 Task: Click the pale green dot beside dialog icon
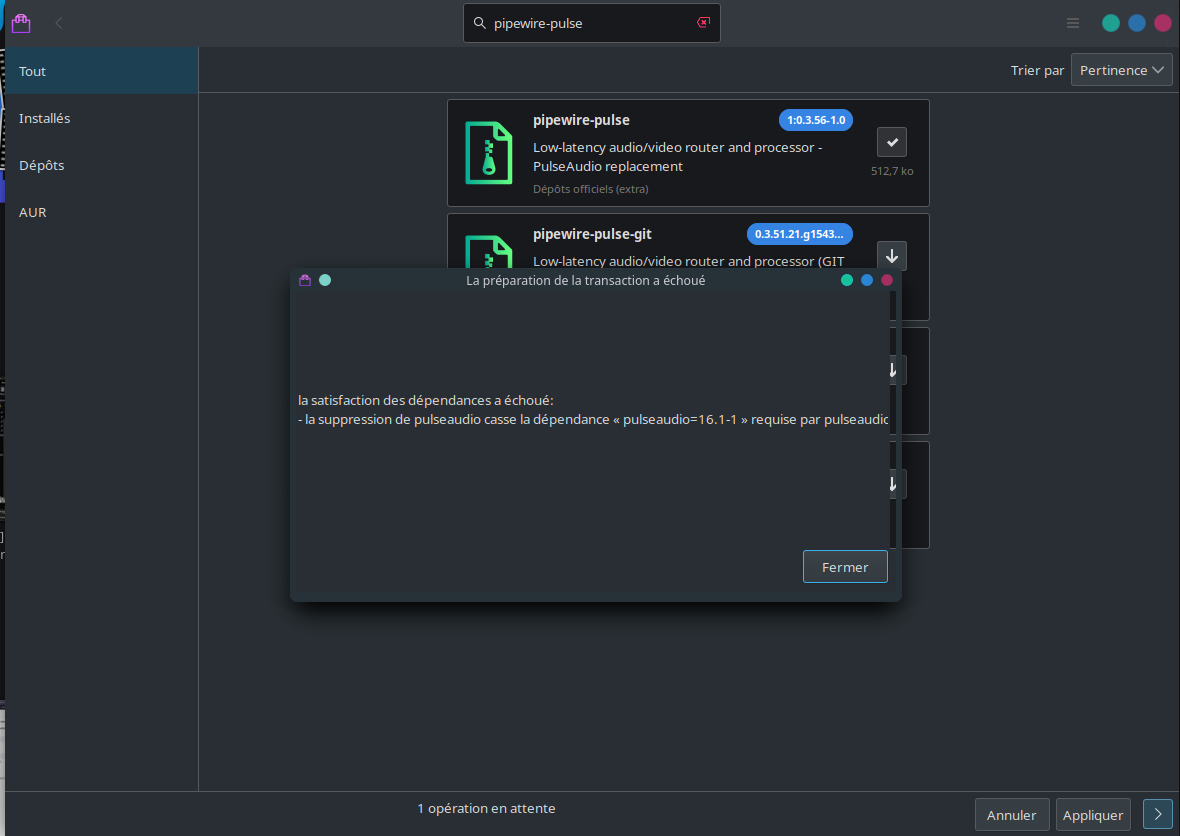click(x=325, y=280)
